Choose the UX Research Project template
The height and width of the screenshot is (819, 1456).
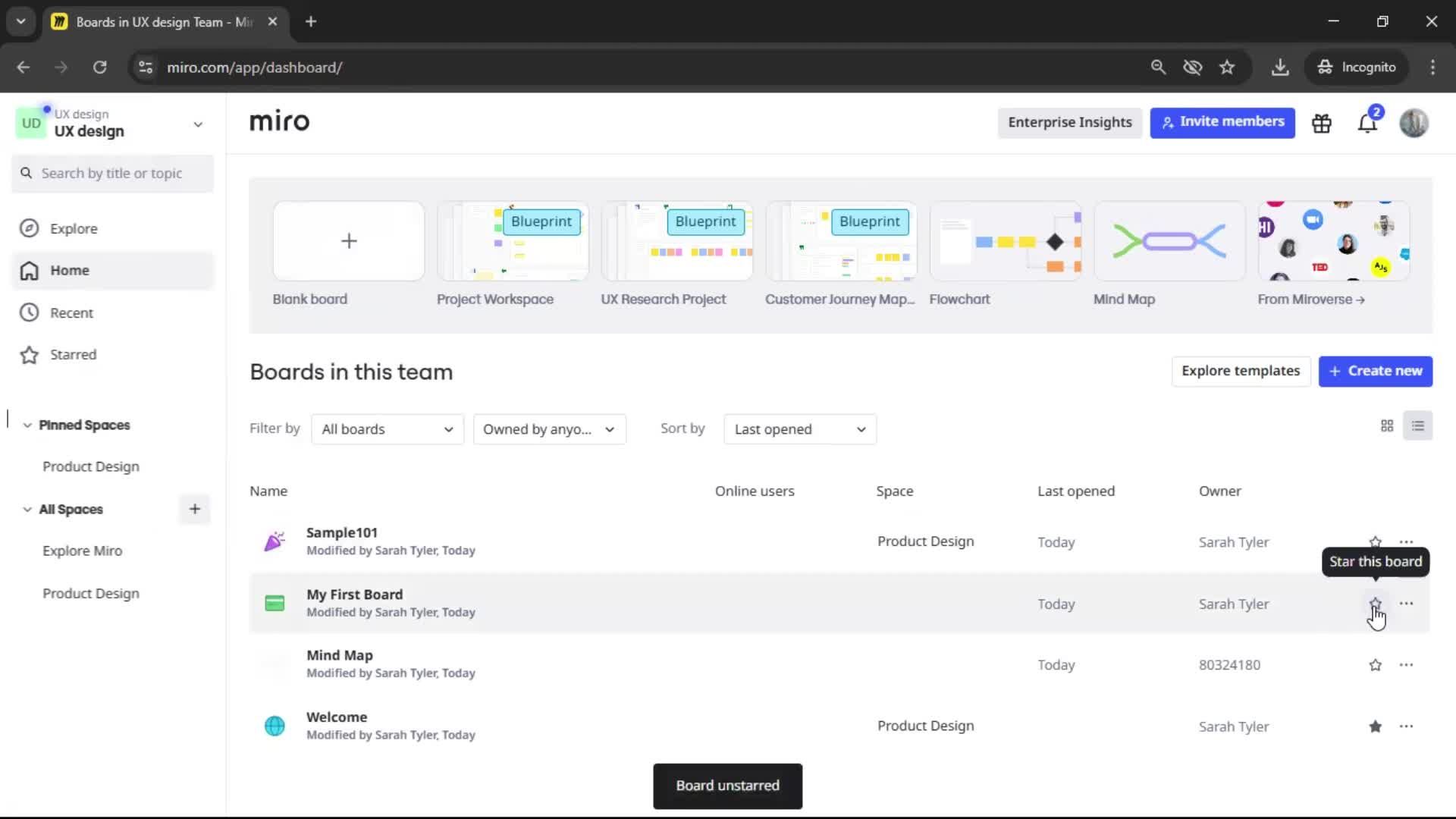[x=676, y=241]
